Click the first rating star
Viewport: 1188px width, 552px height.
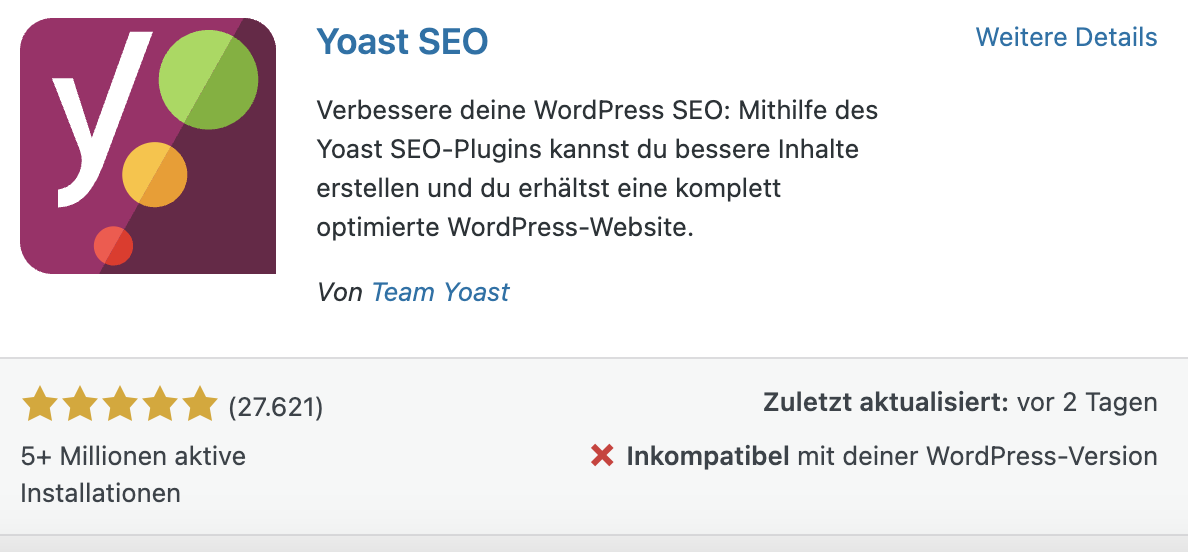coord(39,404)
